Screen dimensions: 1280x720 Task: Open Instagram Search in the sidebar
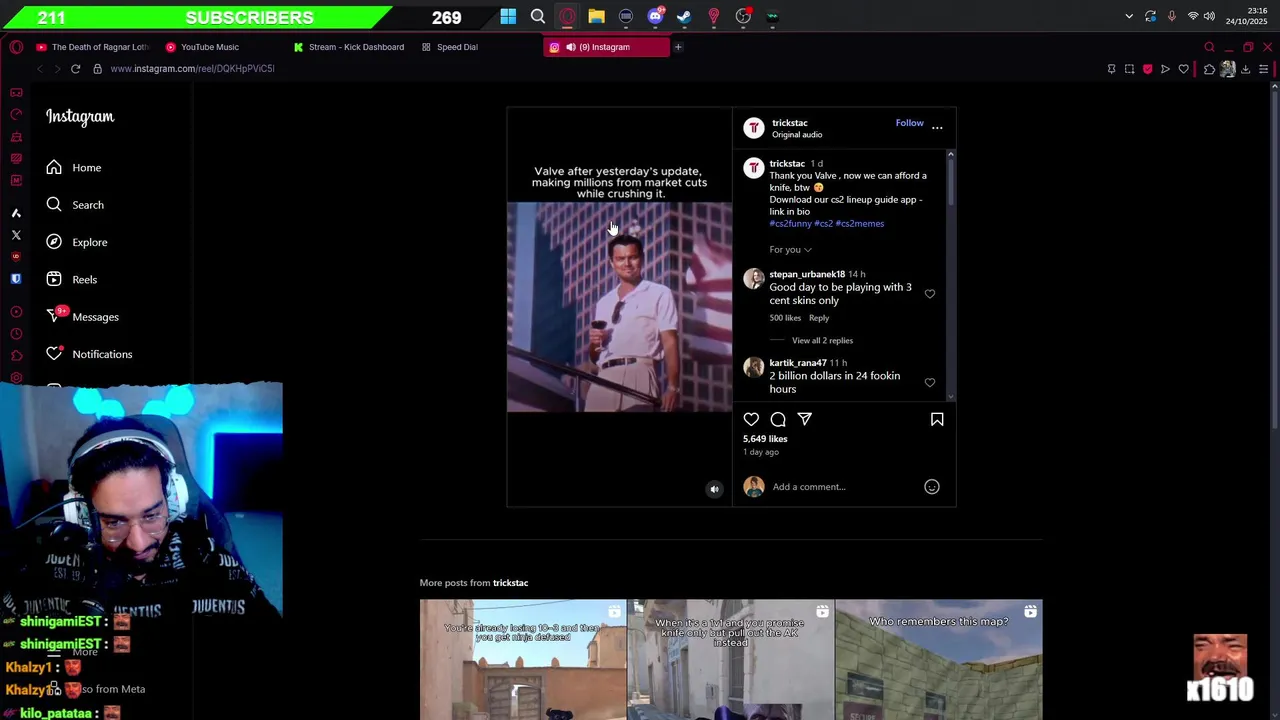(74, 205)
